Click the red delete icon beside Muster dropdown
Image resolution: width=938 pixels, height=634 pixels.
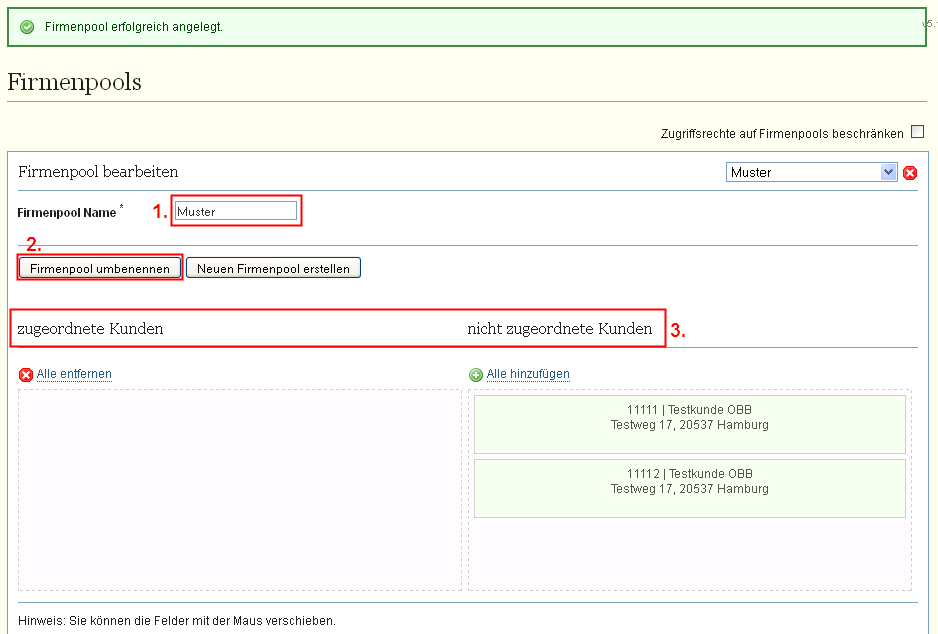coord(910,173)
